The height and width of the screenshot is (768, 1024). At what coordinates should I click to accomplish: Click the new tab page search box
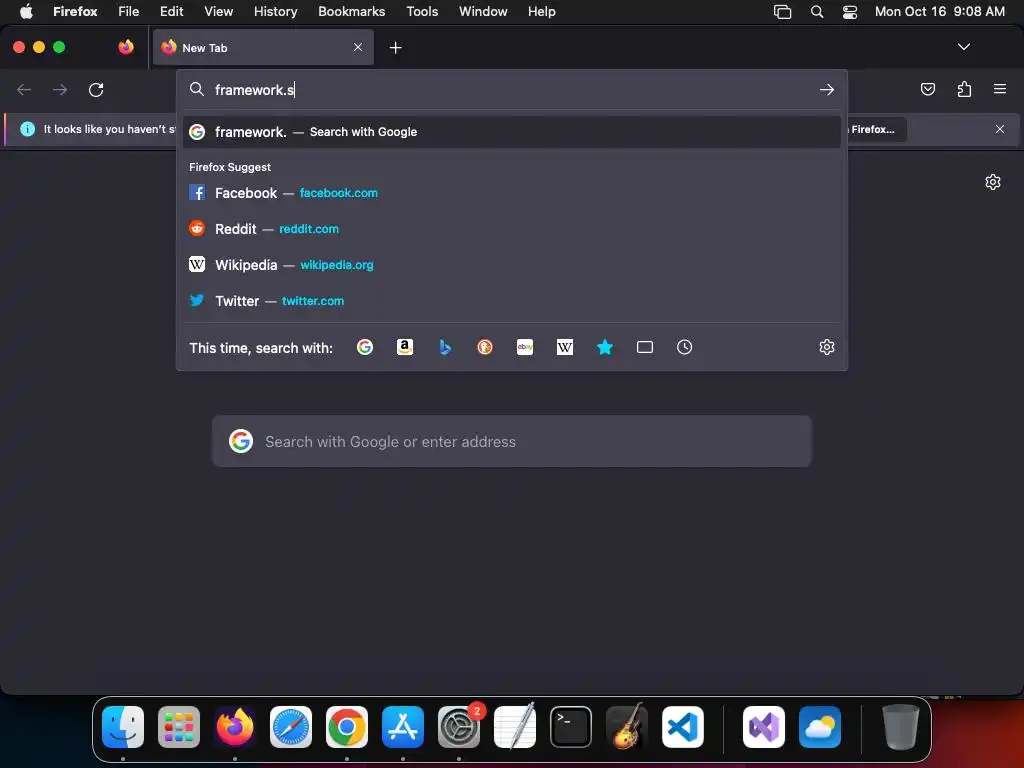[511, 441]
